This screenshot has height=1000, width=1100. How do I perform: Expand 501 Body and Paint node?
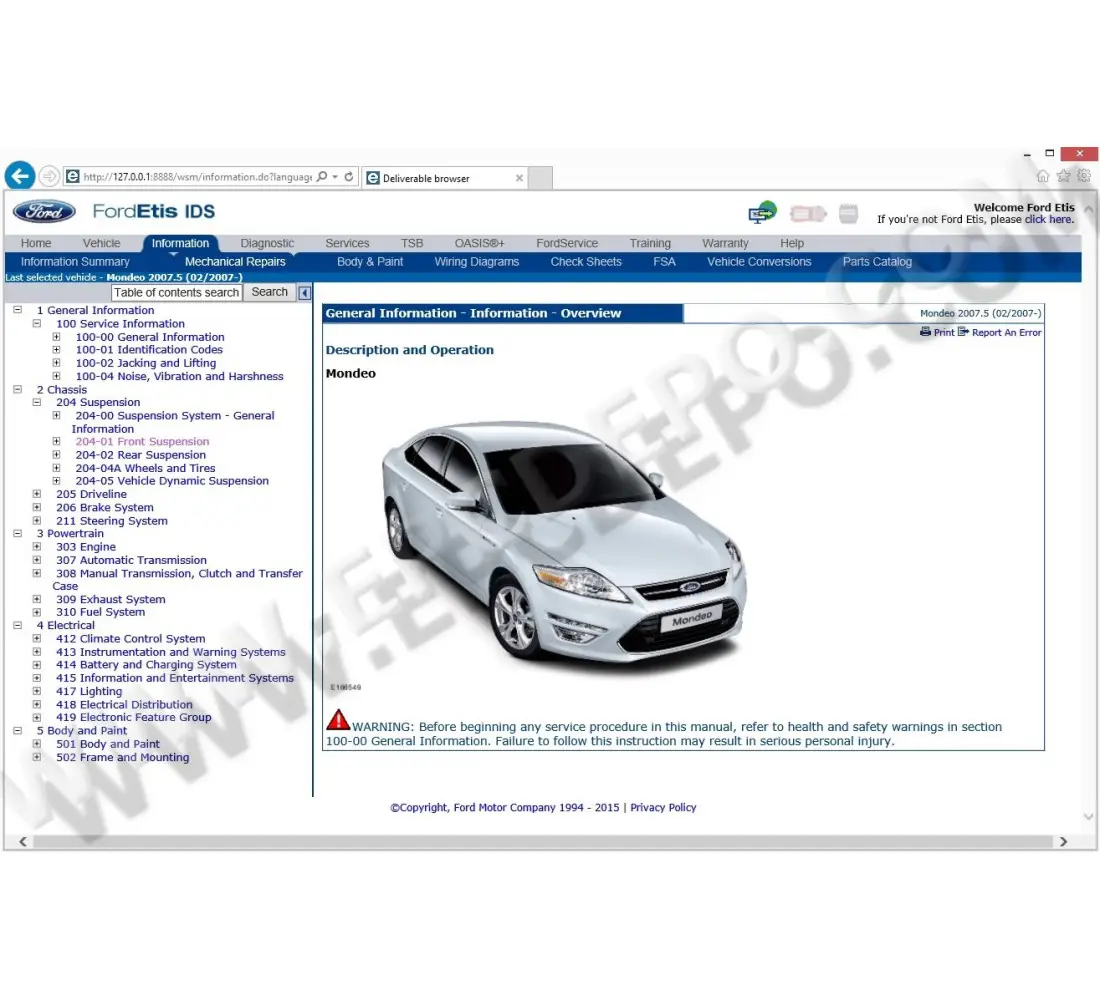tap(36, 744)
